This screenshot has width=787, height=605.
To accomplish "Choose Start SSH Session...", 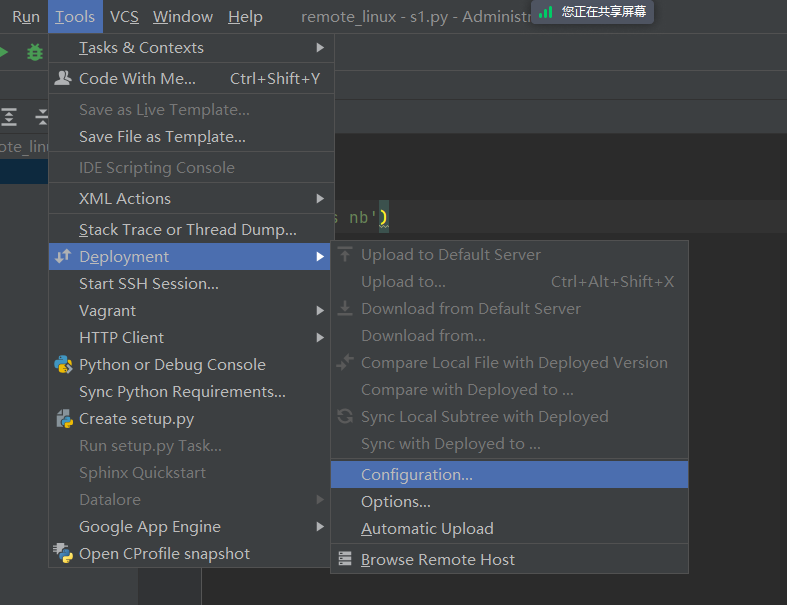I will (x=149, y=284).
